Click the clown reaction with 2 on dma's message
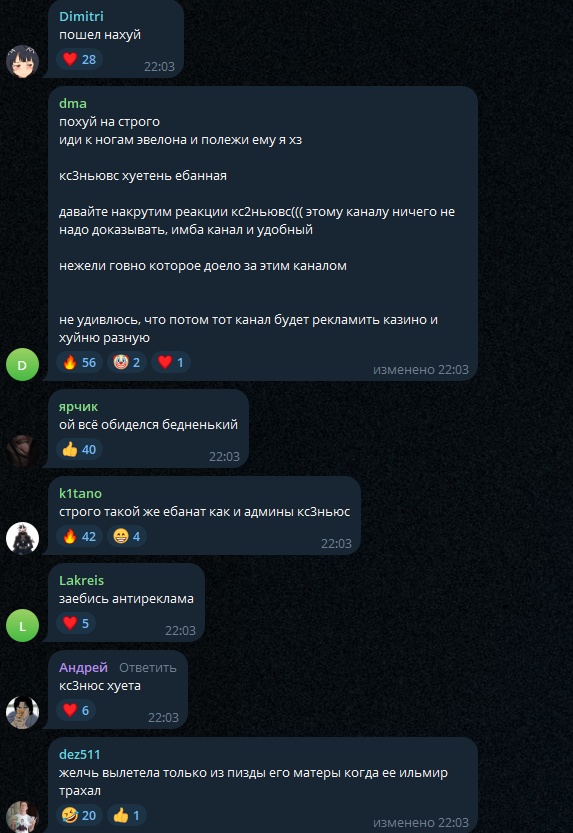 (x=126, y=362)
